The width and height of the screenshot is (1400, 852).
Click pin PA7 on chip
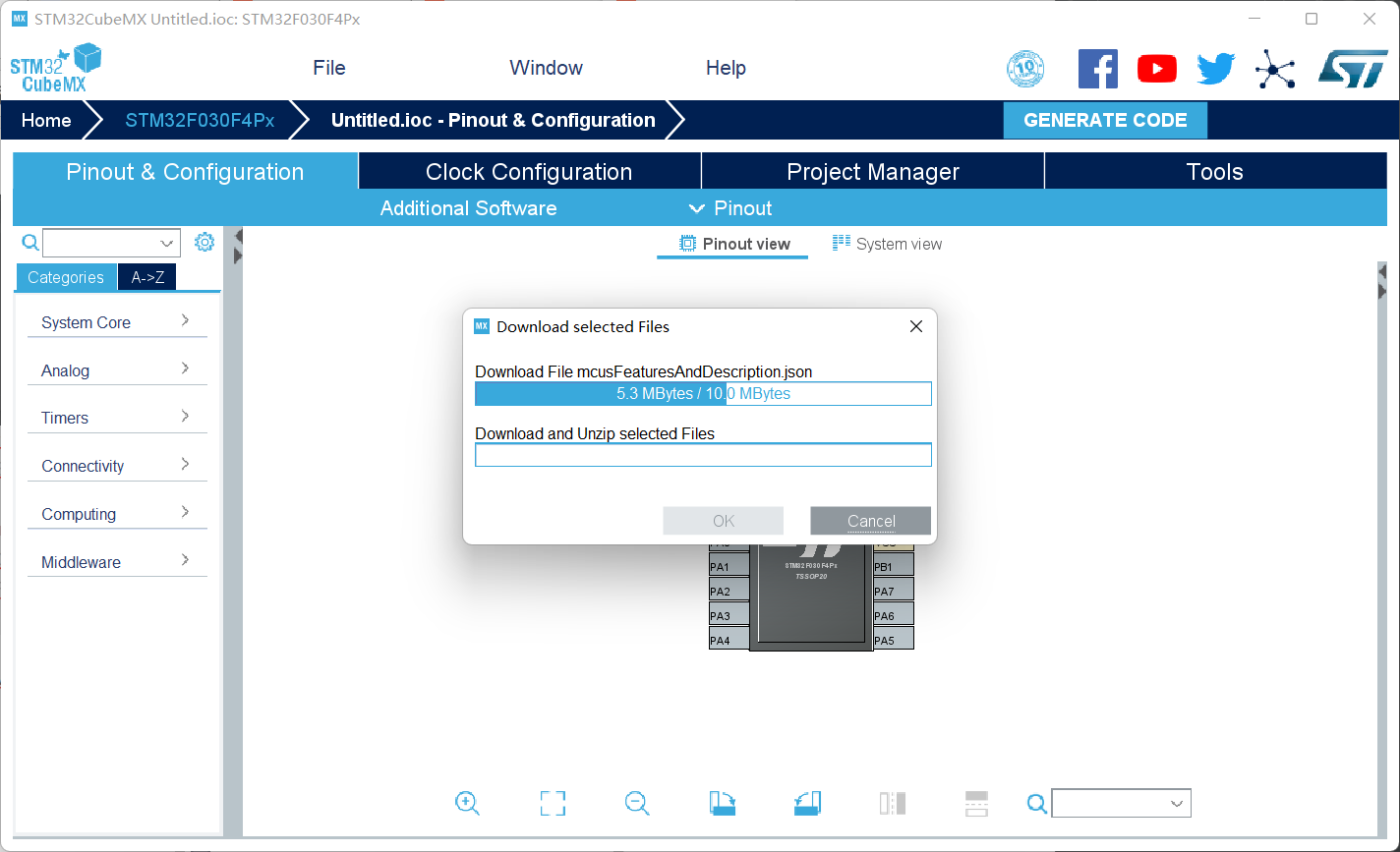894,591
